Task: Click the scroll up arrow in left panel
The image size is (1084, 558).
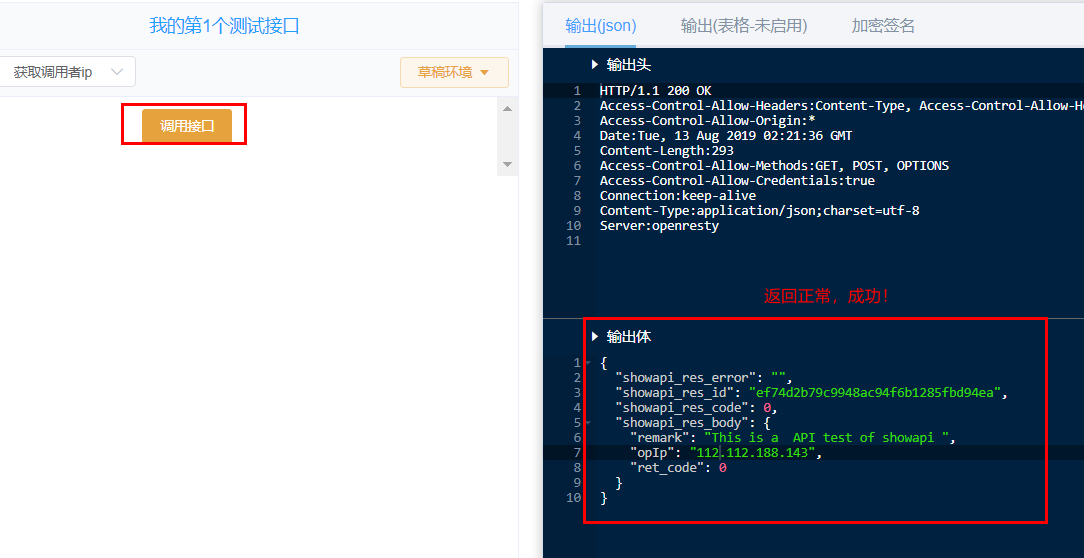Action: 507,109
